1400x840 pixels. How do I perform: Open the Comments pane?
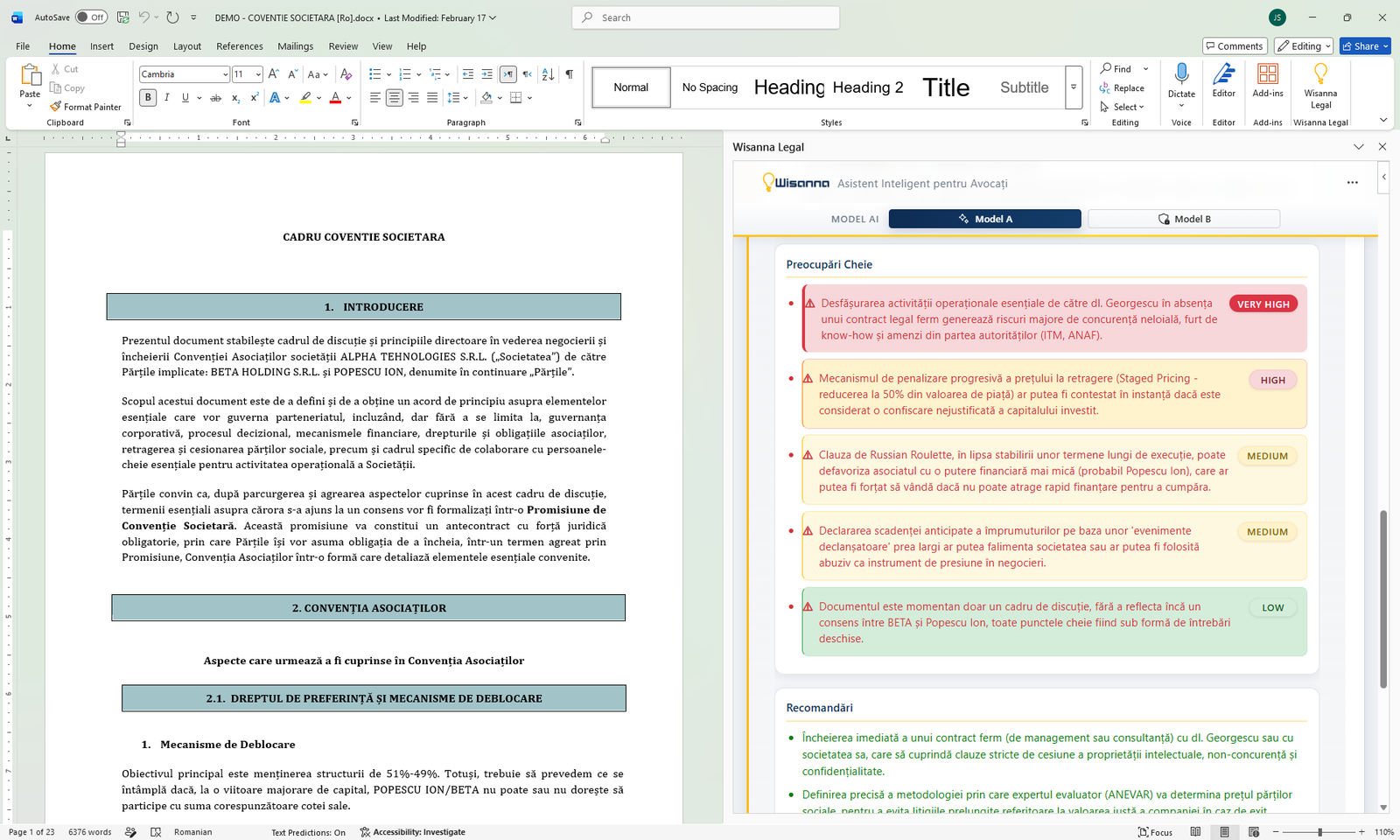click(x=1234, y=46)
